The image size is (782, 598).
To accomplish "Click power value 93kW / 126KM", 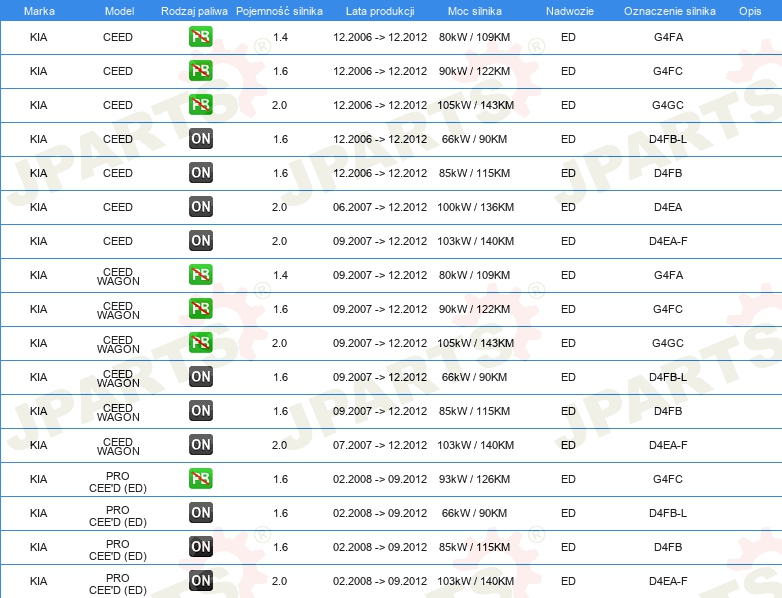I will (474, 479).
